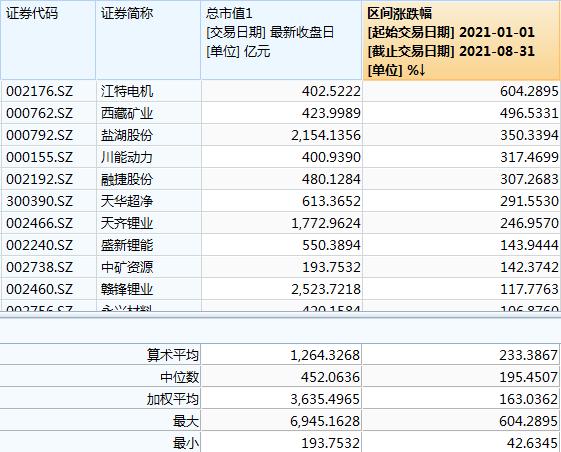Click the stock name 盐湖股份
Viewport: 561px width, 452px height.
(x=127, y=135)
